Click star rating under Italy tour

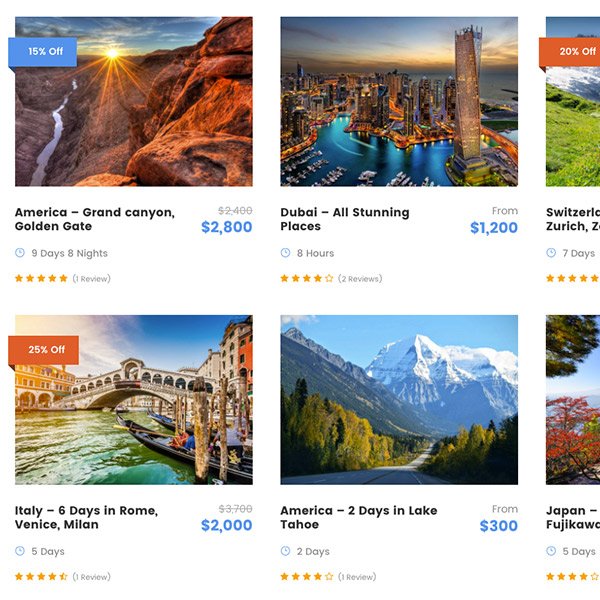(x=41, y=576)
